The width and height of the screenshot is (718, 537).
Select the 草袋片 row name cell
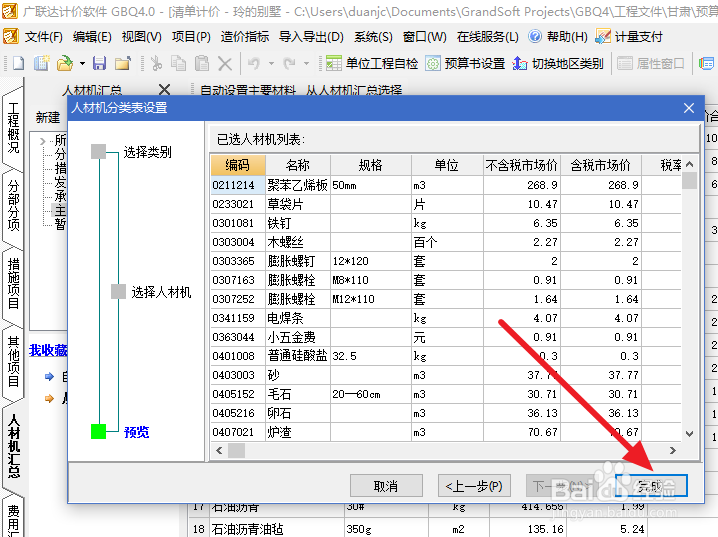[x=298, y=204]
